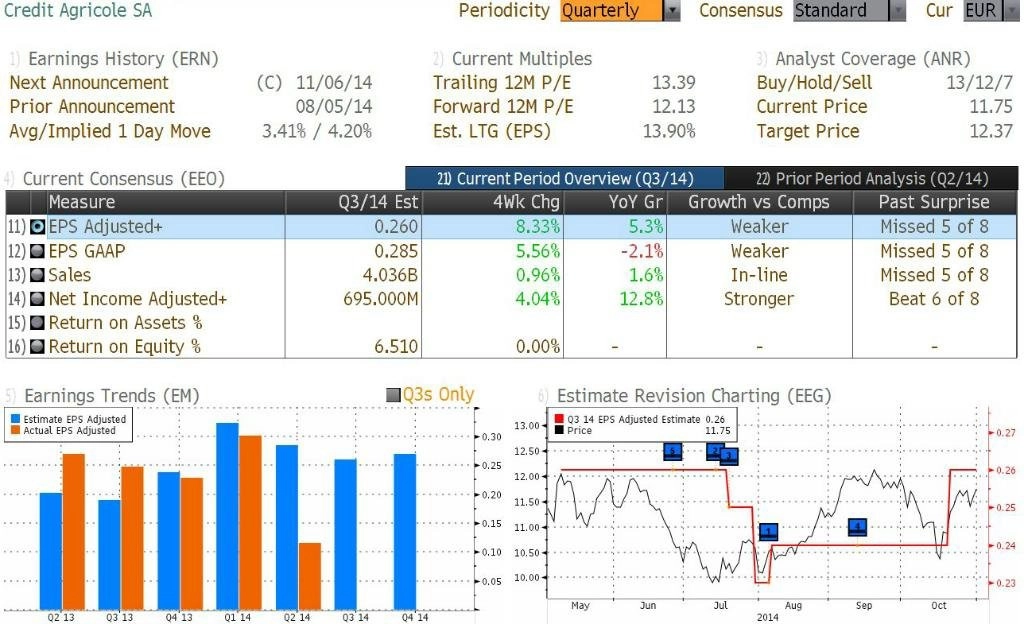This screenshot has height=624, width=1024.
Task: Select the Net Income Adjusted+ radio button
Action: pos(38,299)
